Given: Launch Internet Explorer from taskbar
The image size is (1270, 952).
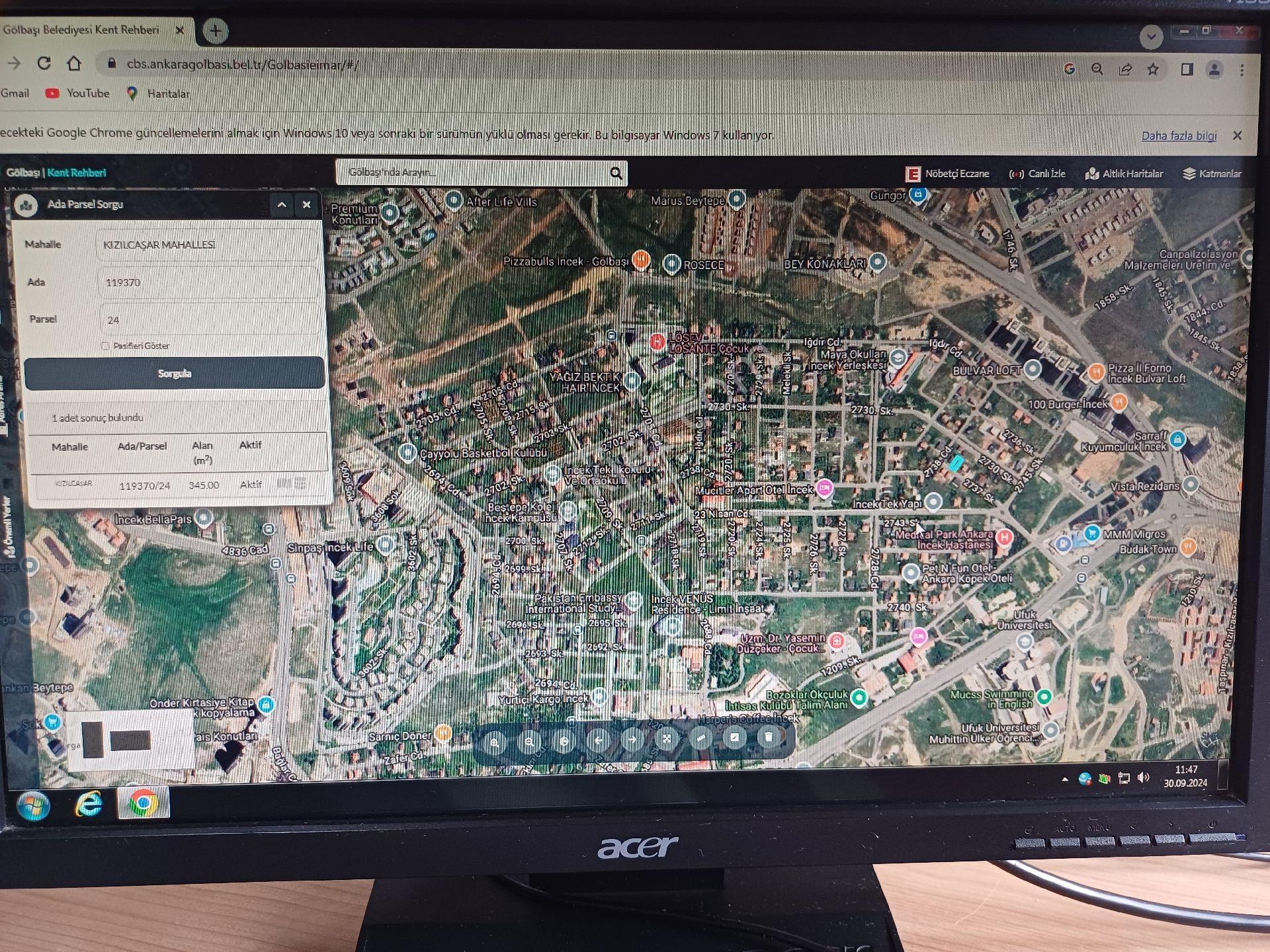Looking at the screenshot, I should coord(89,805).
